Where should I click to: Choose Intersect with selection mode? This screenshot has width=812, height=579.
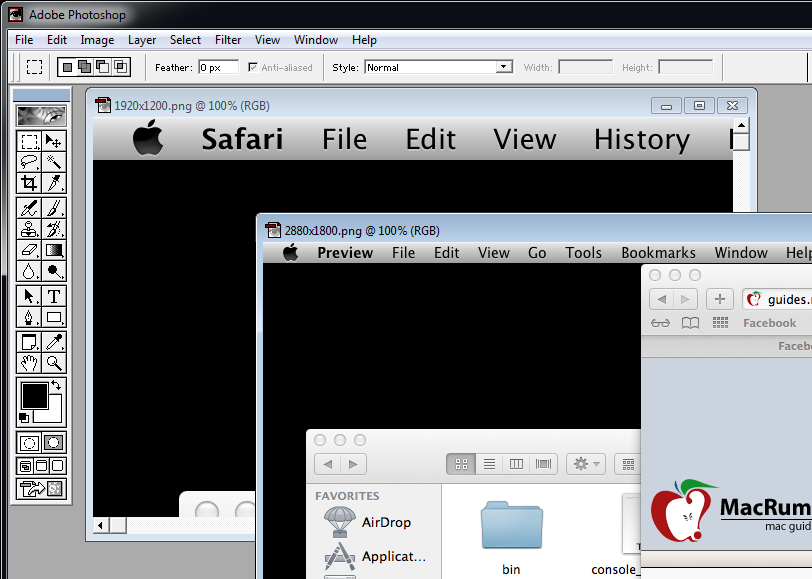click(x=120, y=67)
